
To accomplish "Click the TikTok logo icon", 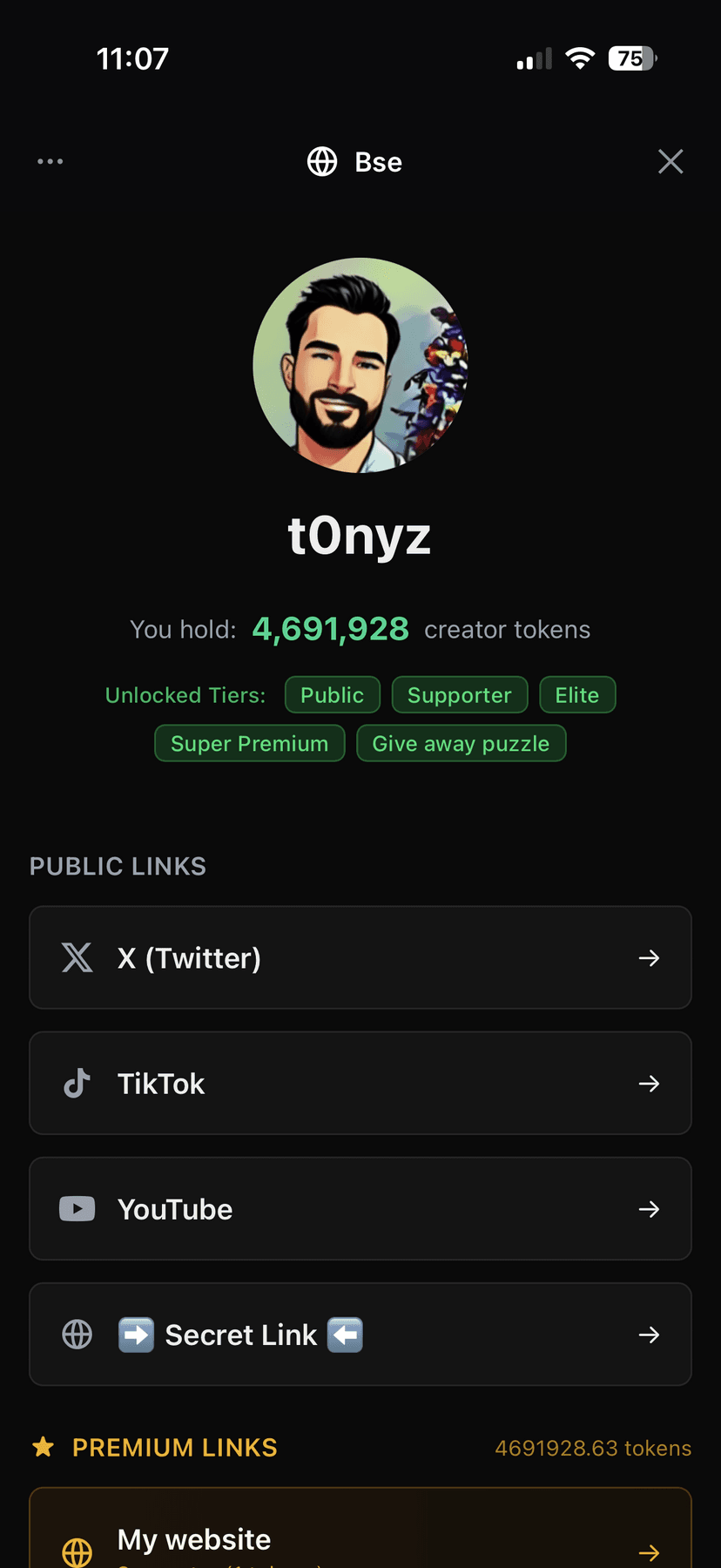I will pos(77,1083).
